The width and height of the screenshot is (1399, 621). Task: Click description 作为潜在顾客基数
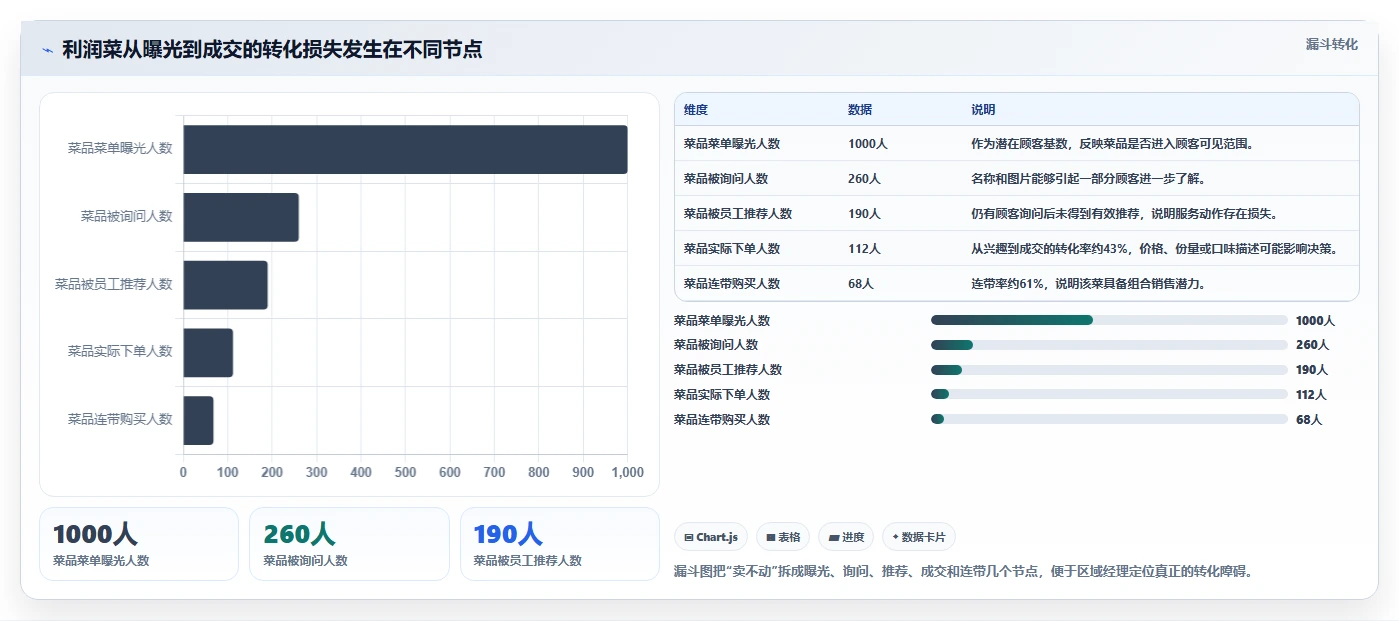click(x=1112, y=143)
